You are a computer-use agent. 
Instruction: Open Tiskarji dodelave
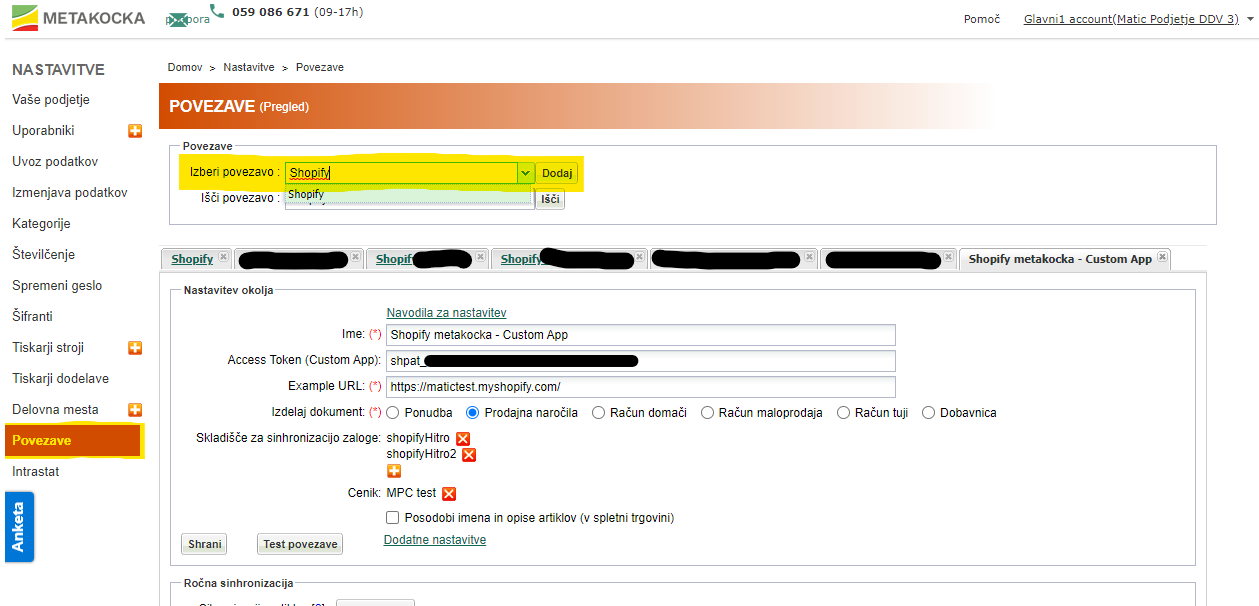[x=60, y=379]
